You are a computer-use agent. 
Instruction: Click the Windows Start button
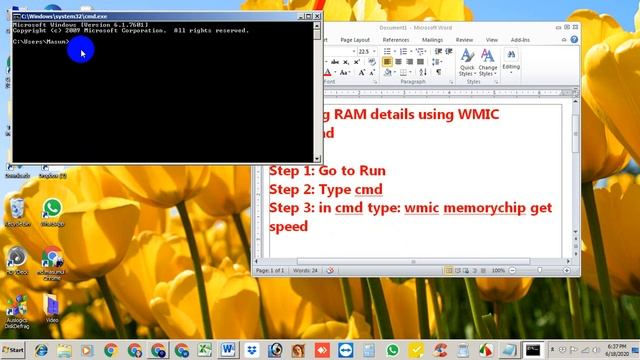click(13, 350)
